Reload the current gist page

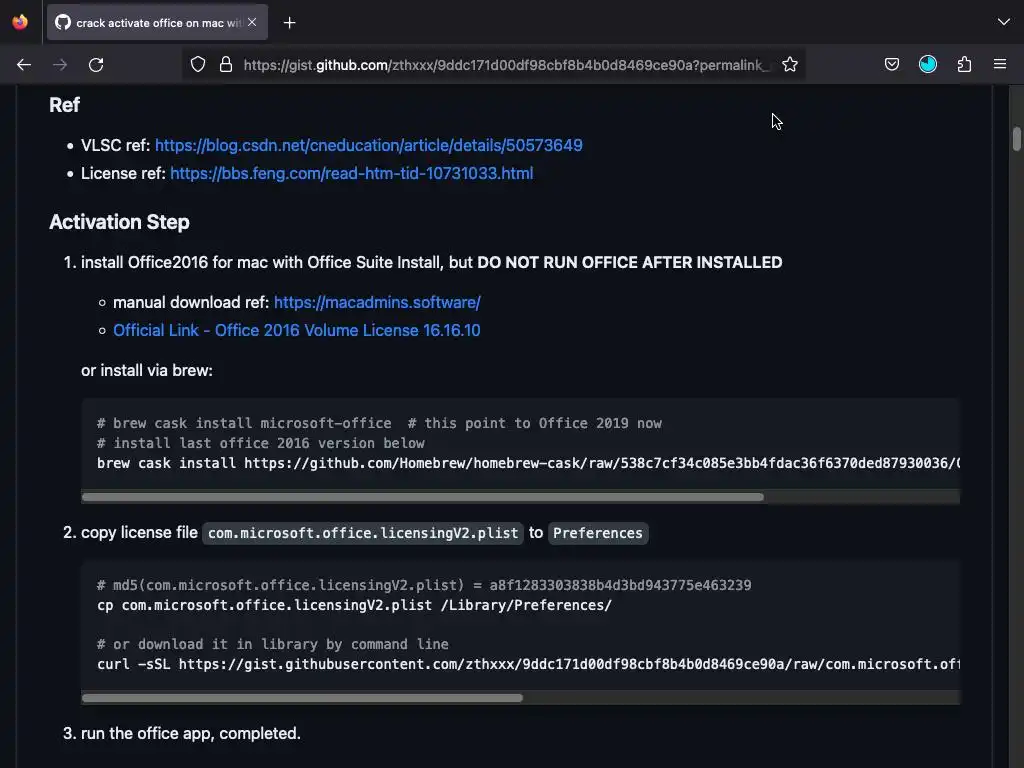pos(96,64)
